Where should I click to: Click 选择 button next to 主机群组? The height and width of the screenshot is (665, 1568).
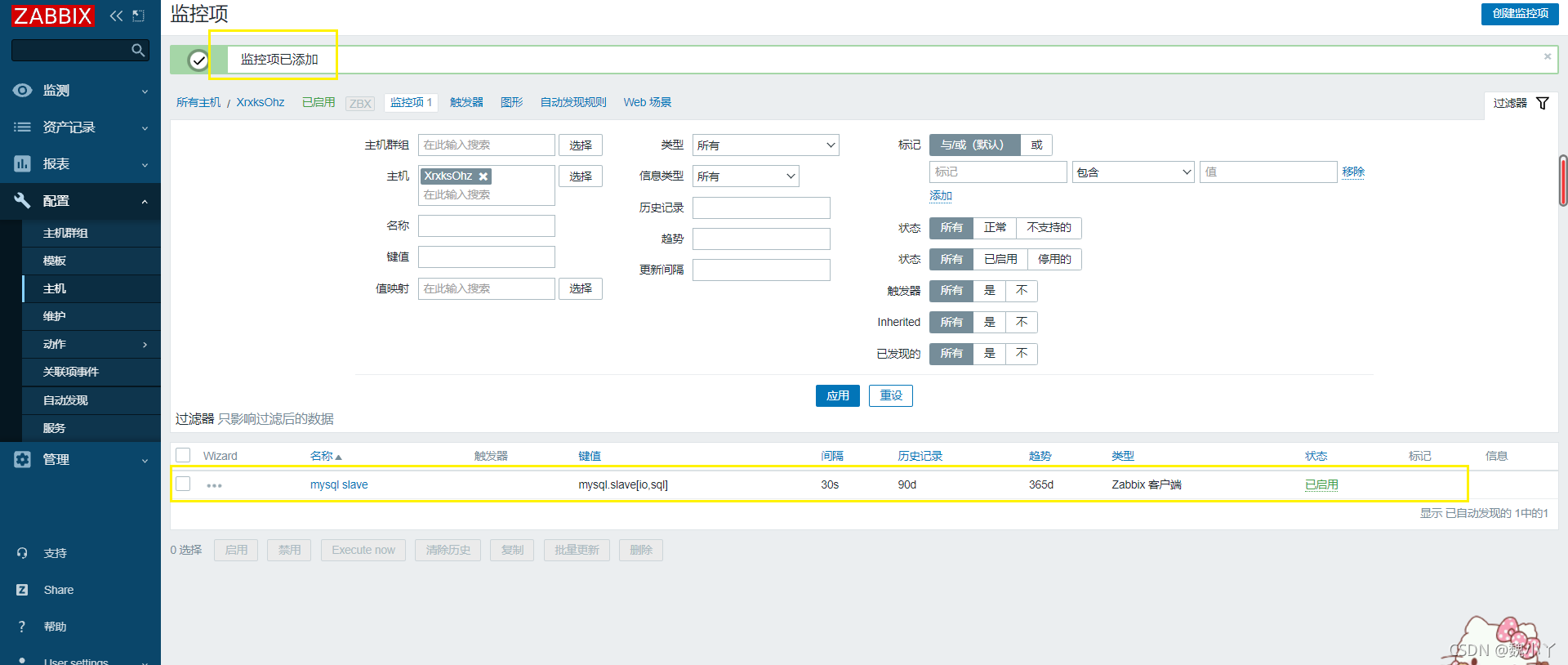[581, 145]
